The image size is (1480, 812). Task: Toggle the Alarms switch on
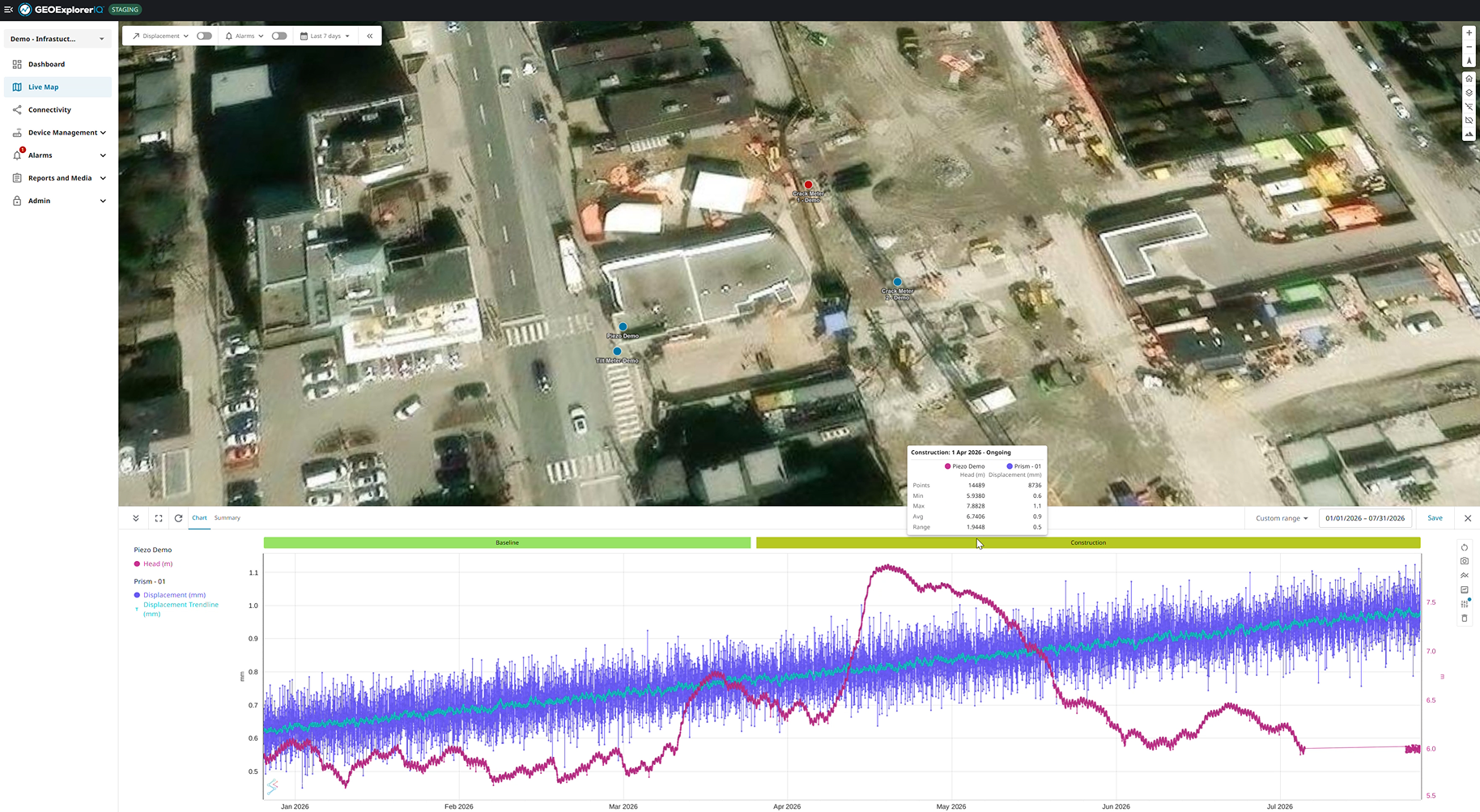[x=279, y=36]
